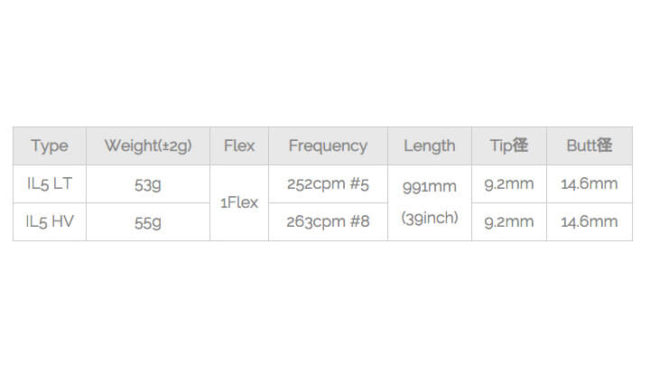Image resolution: width=650 pixels, height=366 pixels.
Task: Select the 9.2mm tip cell for IL5 HV
Action: 509,222
